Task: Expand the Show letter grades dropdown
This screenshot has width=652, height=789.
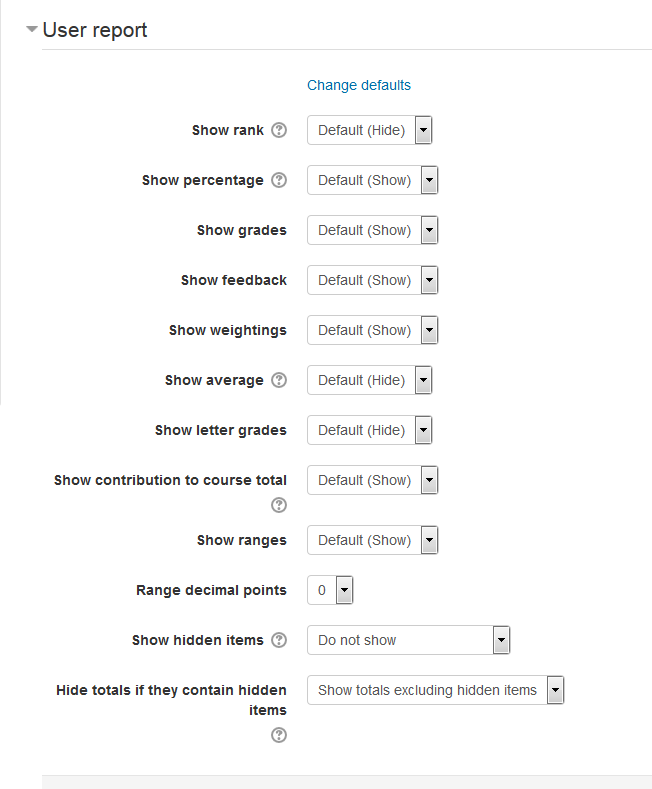Action: [370, 430]
